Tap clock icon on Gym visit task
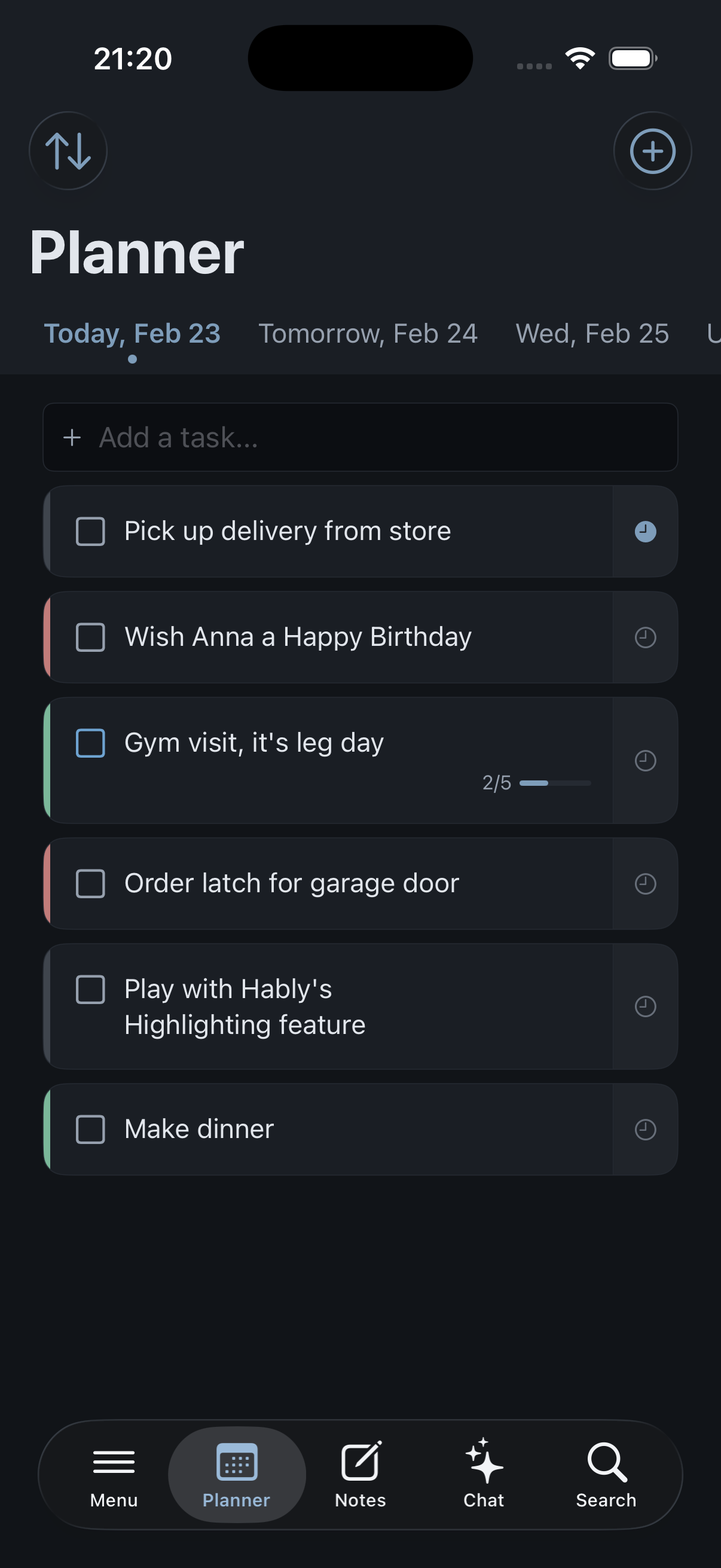The height and width of the screenshot is (1568, 721). click(645, 760)
